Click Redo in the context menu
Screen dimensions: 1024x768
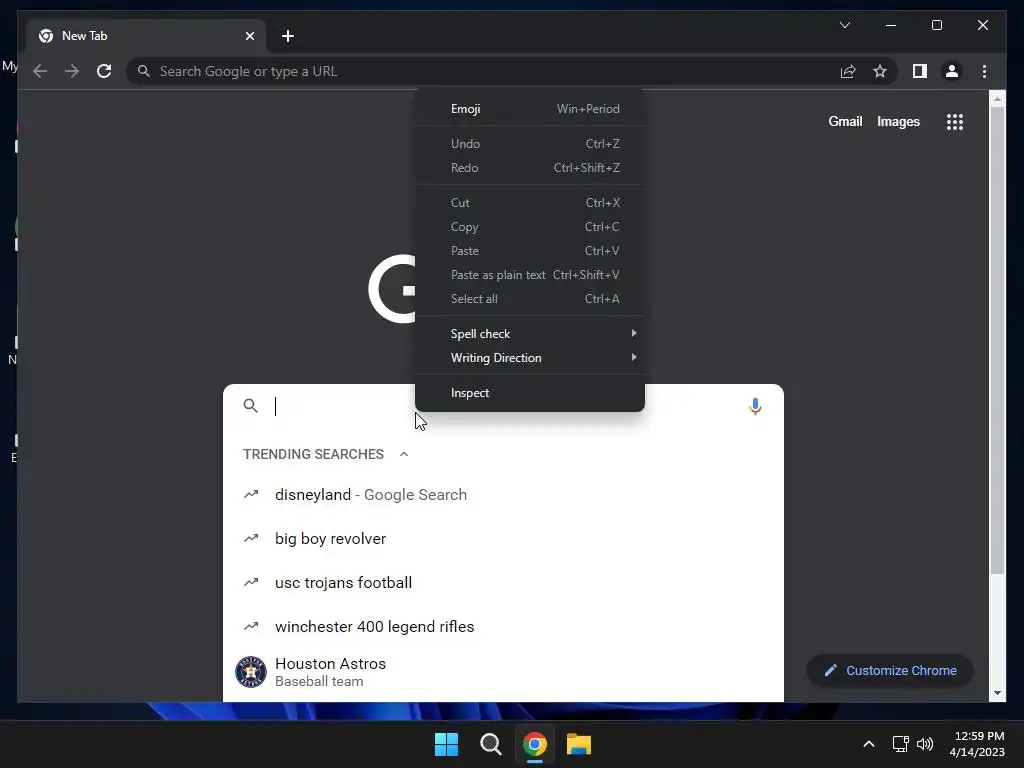[x=530, y=168]
